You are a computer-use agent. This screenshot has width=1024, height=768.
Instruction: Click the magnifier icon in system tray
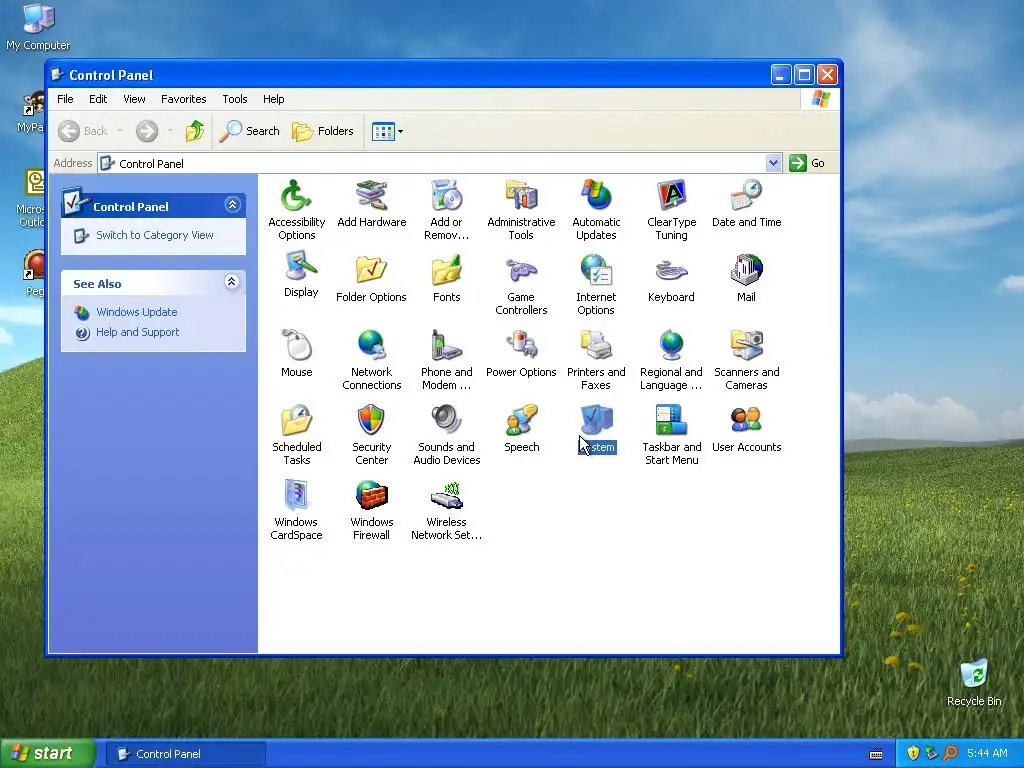[951, 754]
